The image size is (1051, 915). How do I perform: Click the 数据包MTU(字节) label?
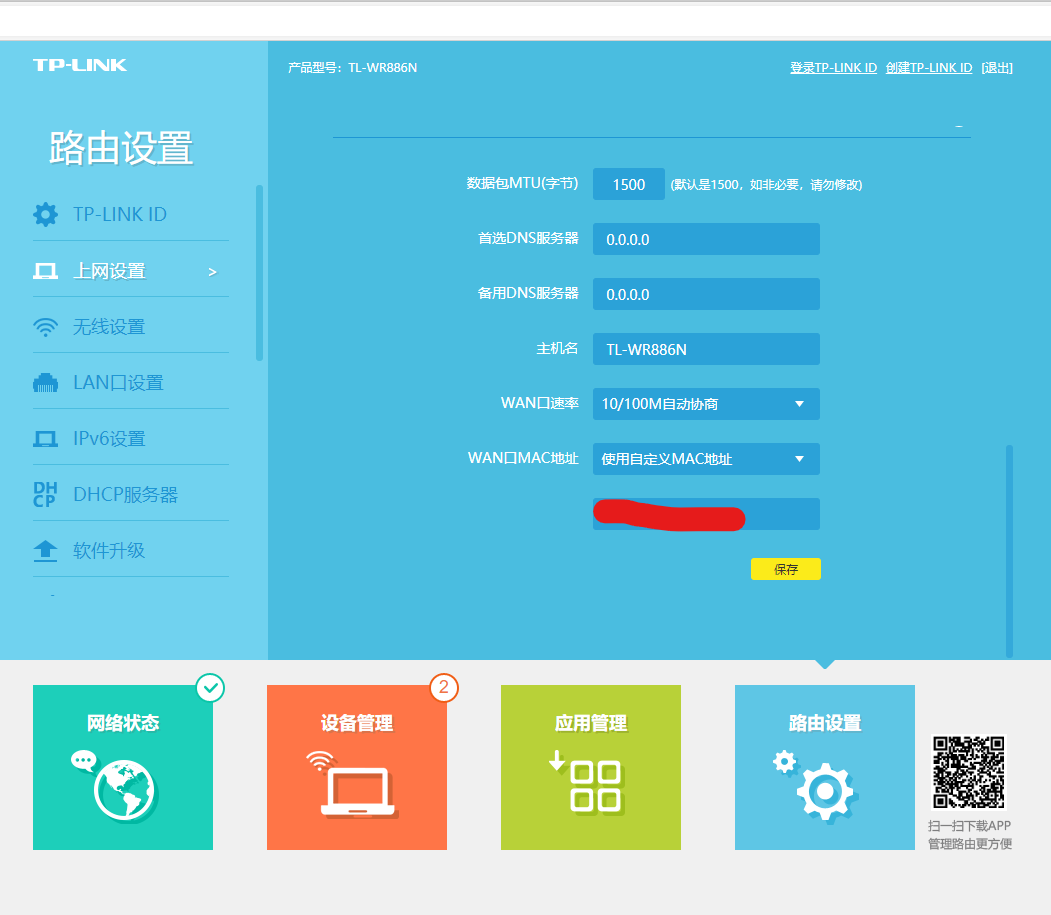[x=522, y=184]
